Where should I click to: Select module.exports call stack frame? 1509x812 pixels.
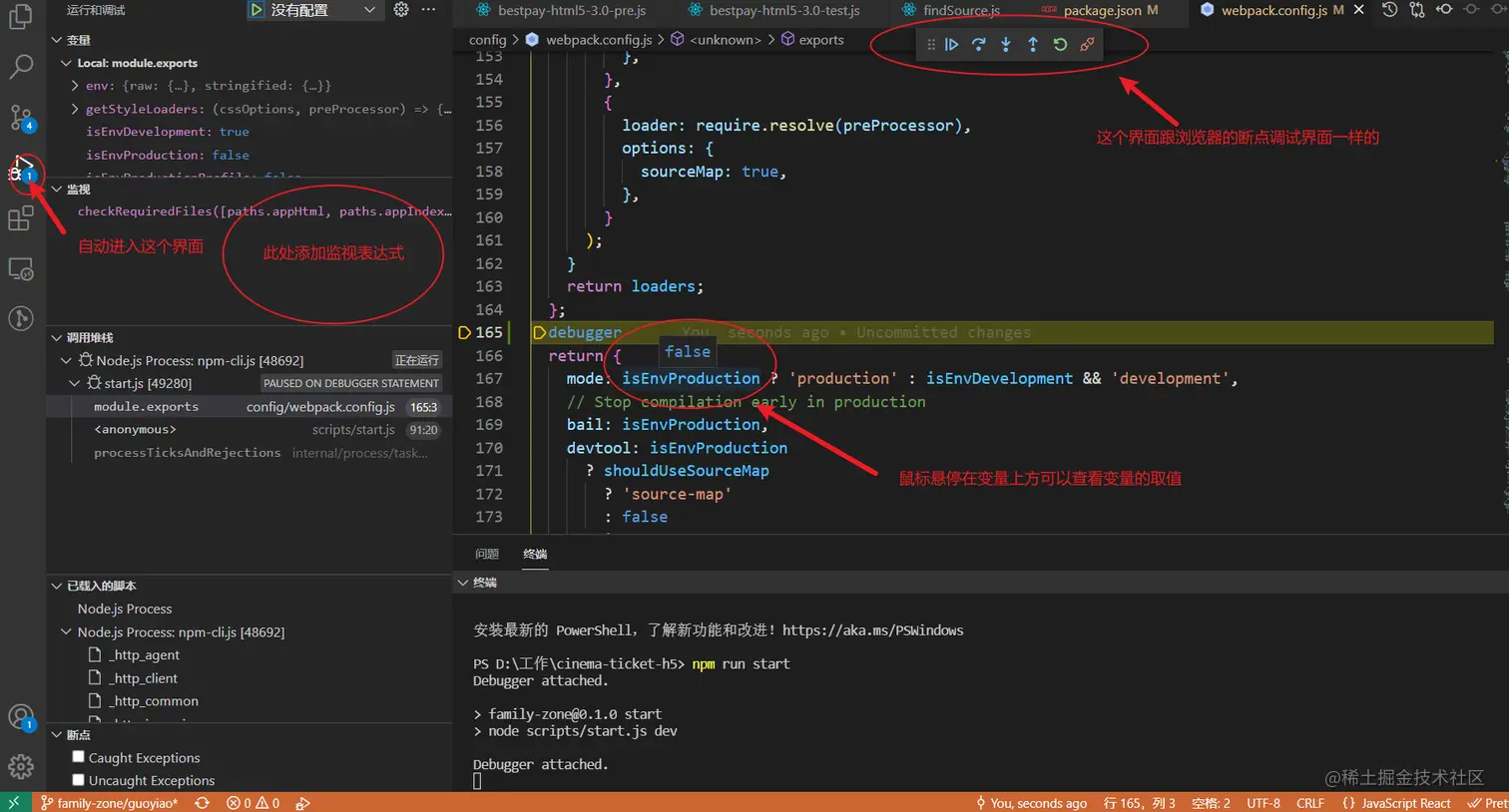pos(250,407)
